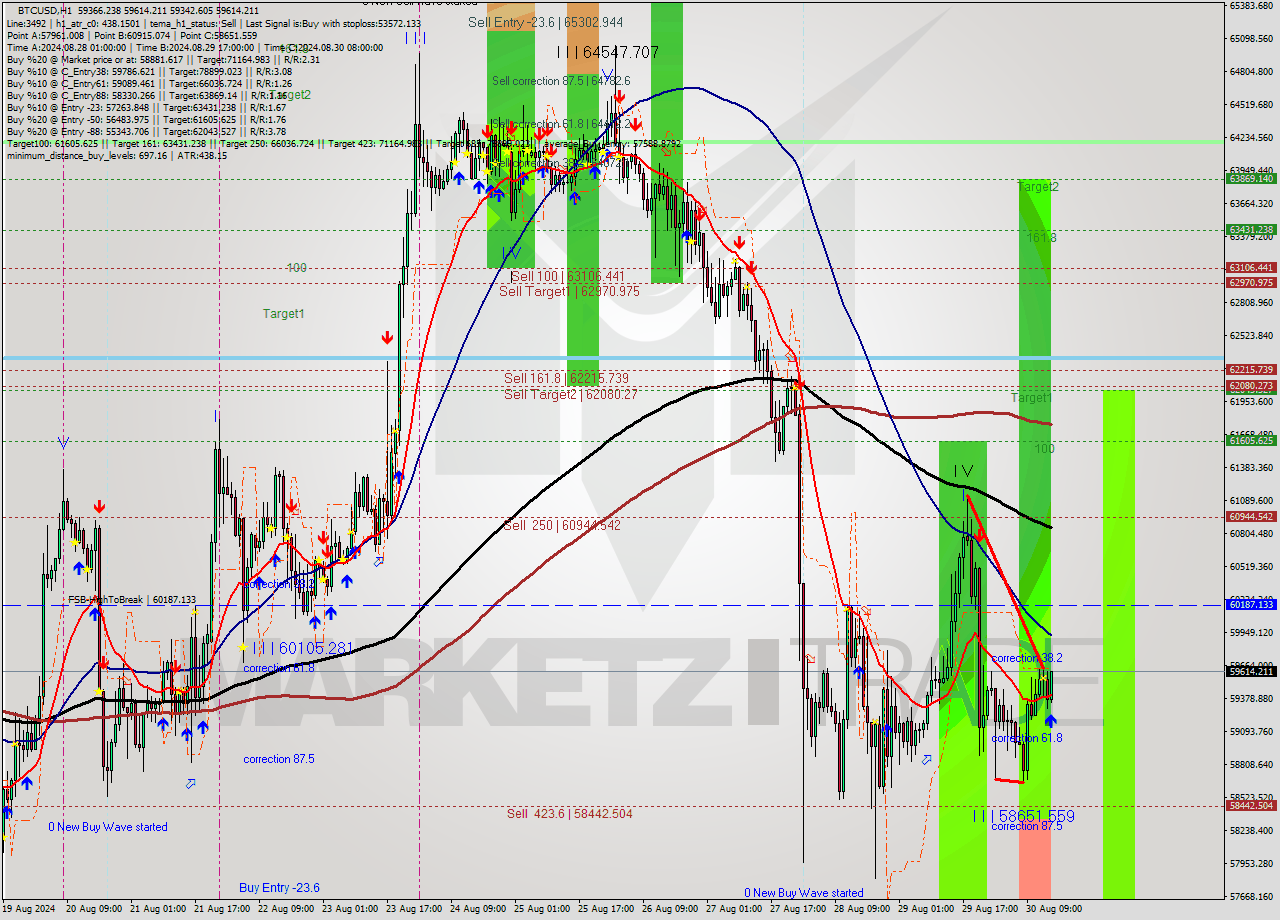Click the 'Sell Entry -23.6 | 65302.944' label

point(545,22)
